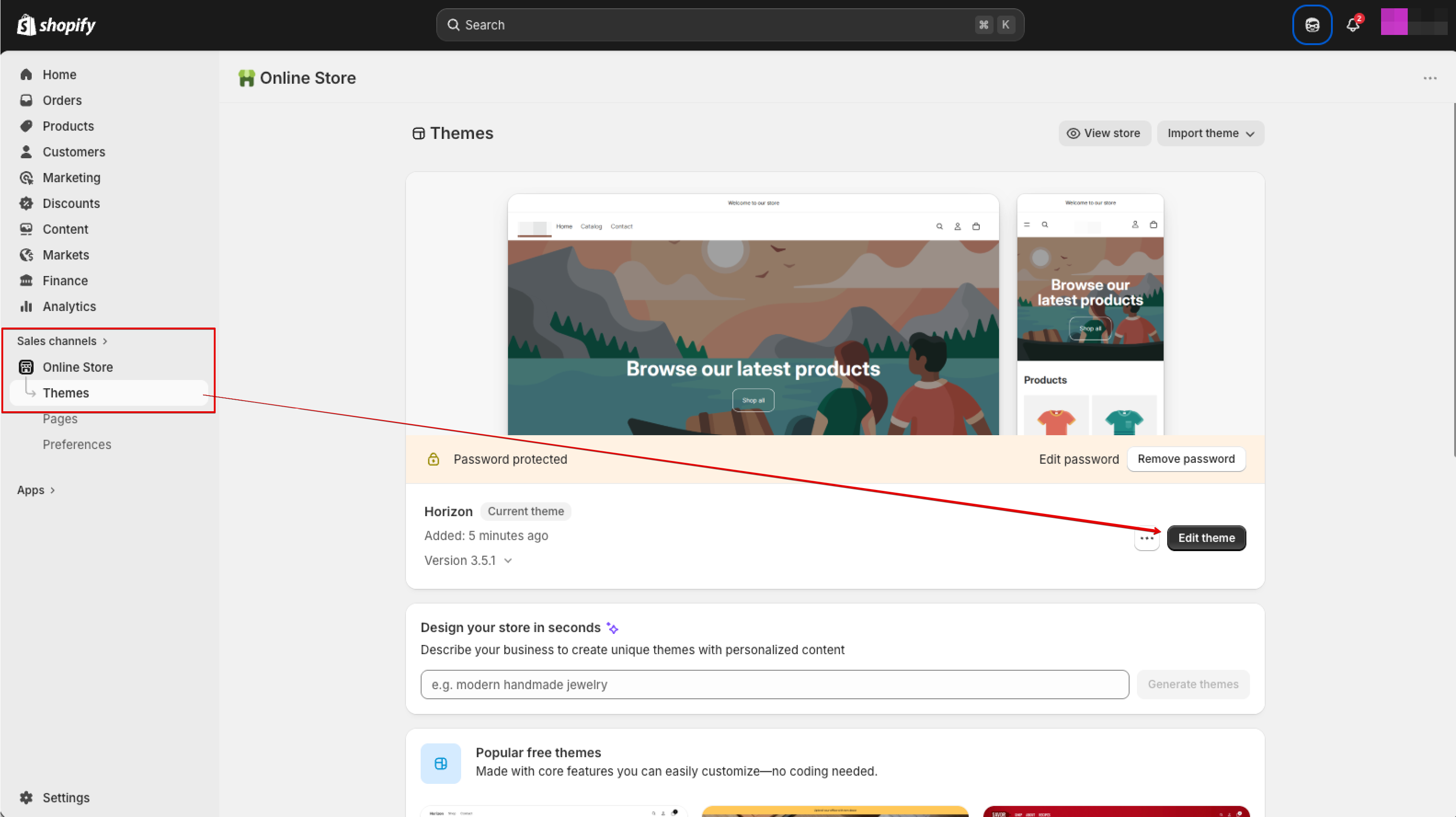Expand the Version 3.5.1 dropdown
The height and width of the screenshot is (817, 1456).
(x=468, y=561)
